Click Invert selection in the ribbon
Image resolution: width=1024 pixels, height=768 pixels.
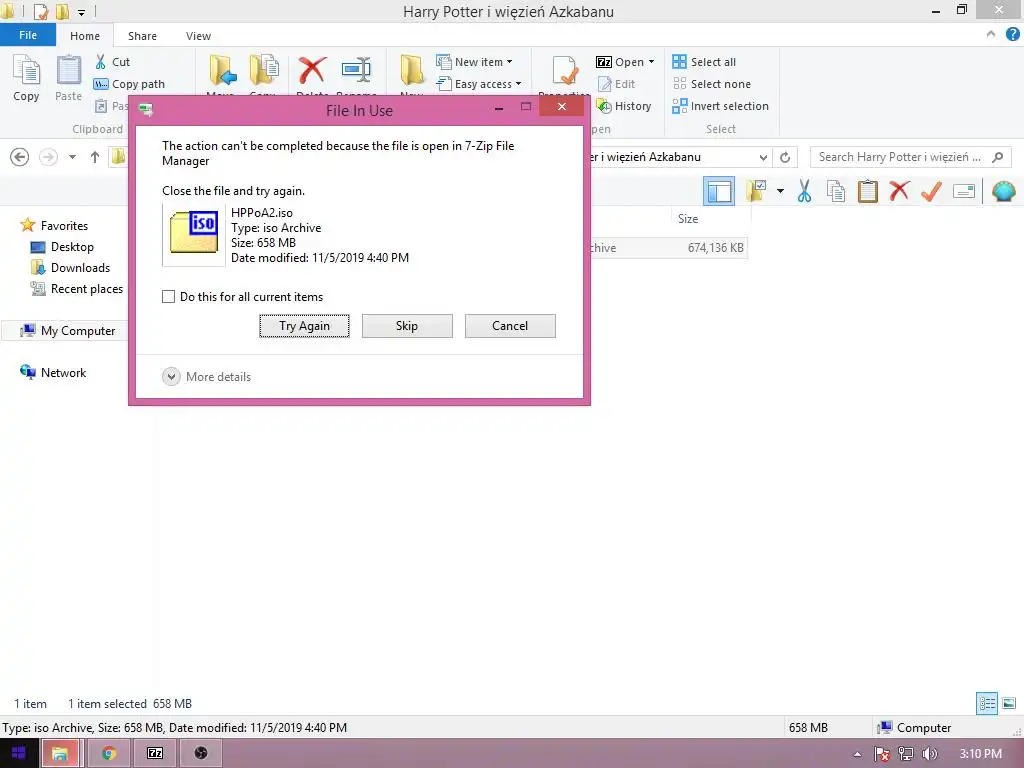click(720, 106)
